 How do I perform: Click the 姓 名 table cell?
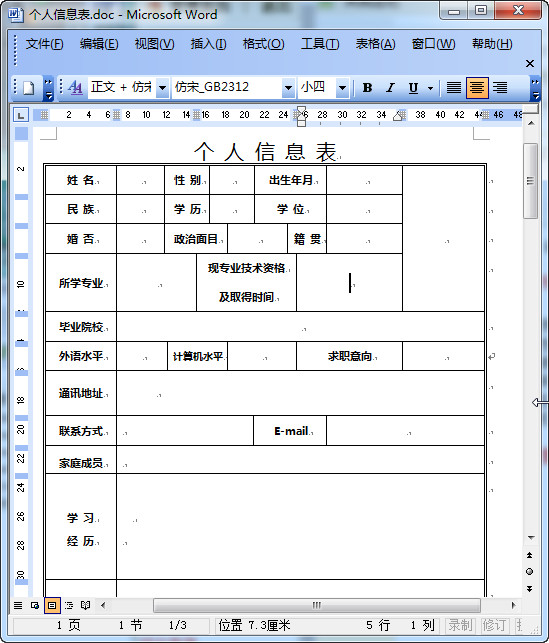81,180
